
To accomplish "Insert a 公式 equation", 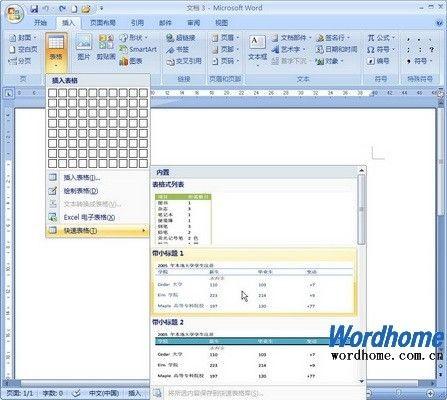I will 381,38.
